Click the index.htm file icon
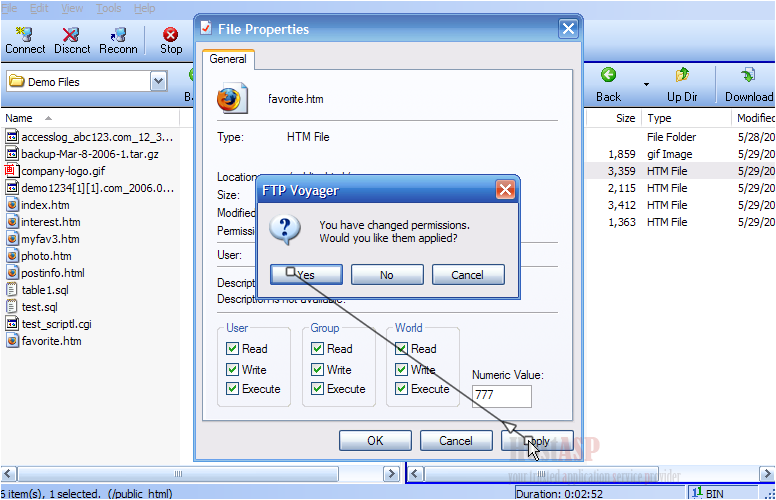 click(12, 205)
